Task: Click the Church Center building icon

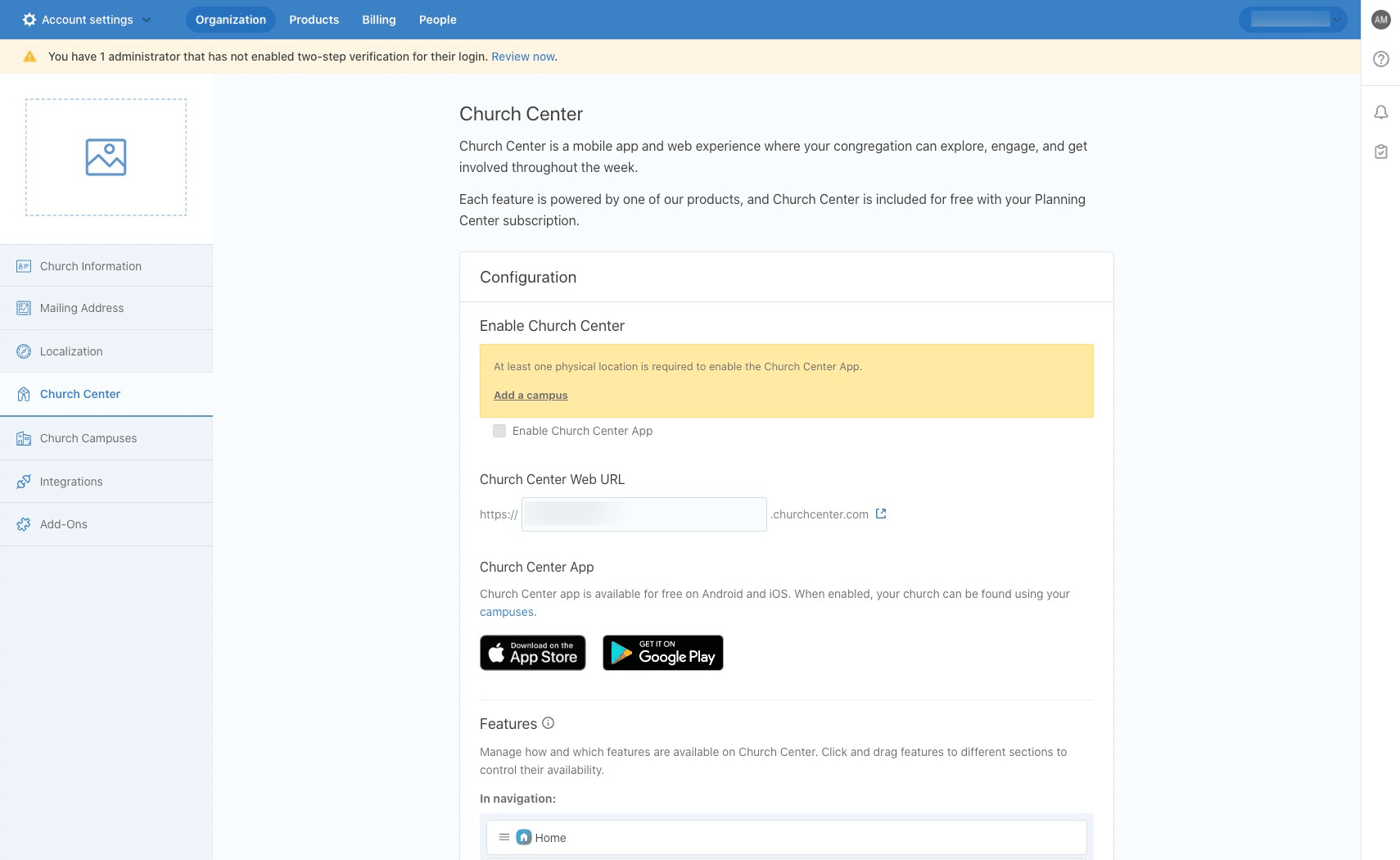Action: click(24, 394)
